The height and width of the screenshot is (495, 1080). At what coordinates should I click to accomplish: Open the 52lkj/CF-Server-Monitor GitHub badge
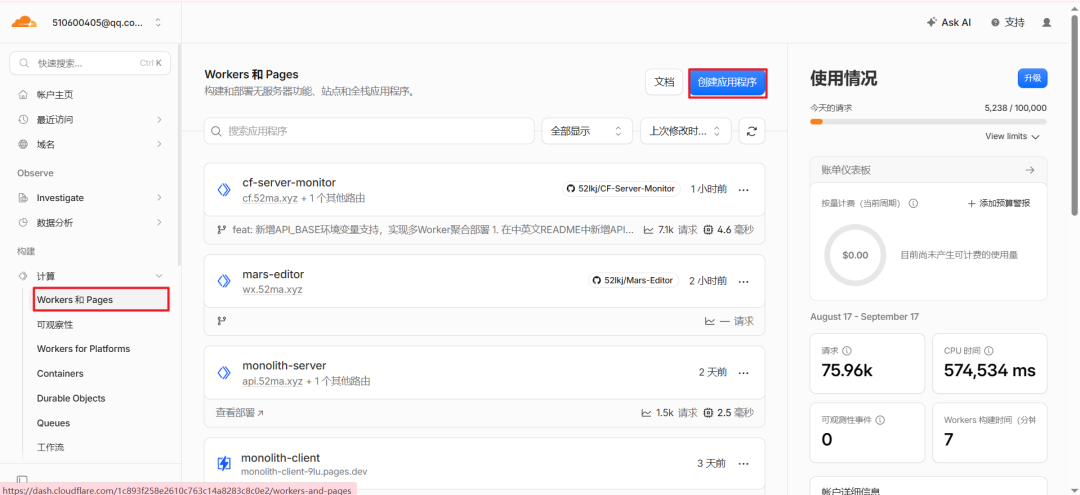[621, 189]
